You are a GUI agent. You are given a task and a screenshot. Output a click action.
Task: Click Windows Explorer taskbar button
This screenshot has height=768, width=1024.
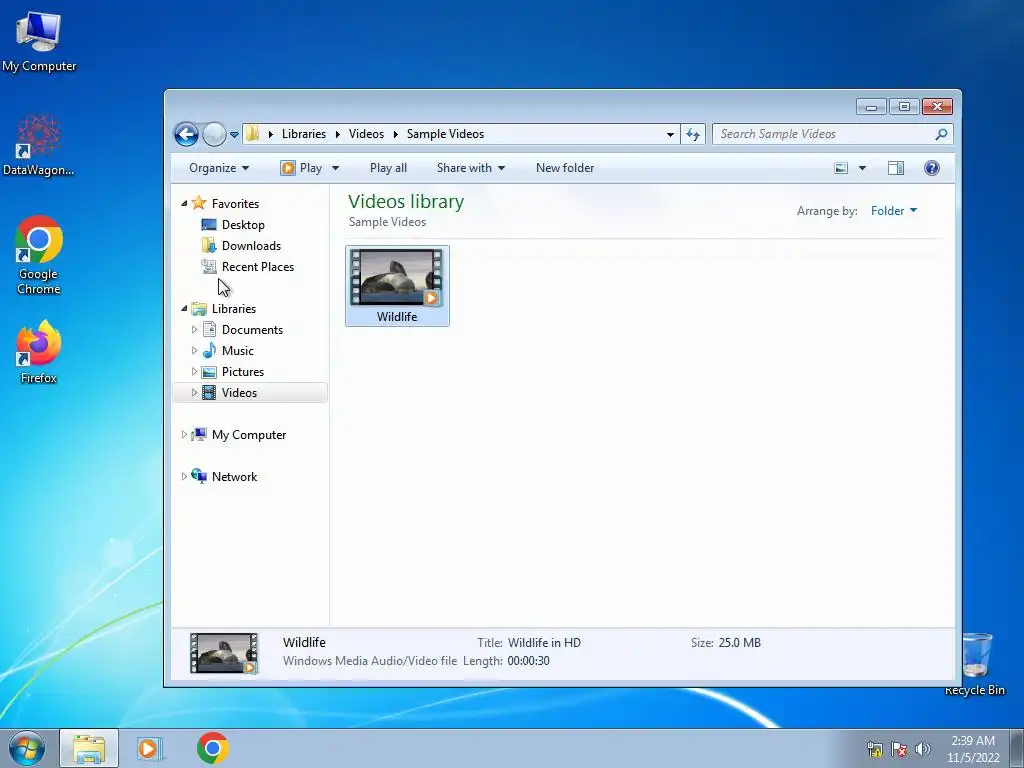(x=89, y=748)
